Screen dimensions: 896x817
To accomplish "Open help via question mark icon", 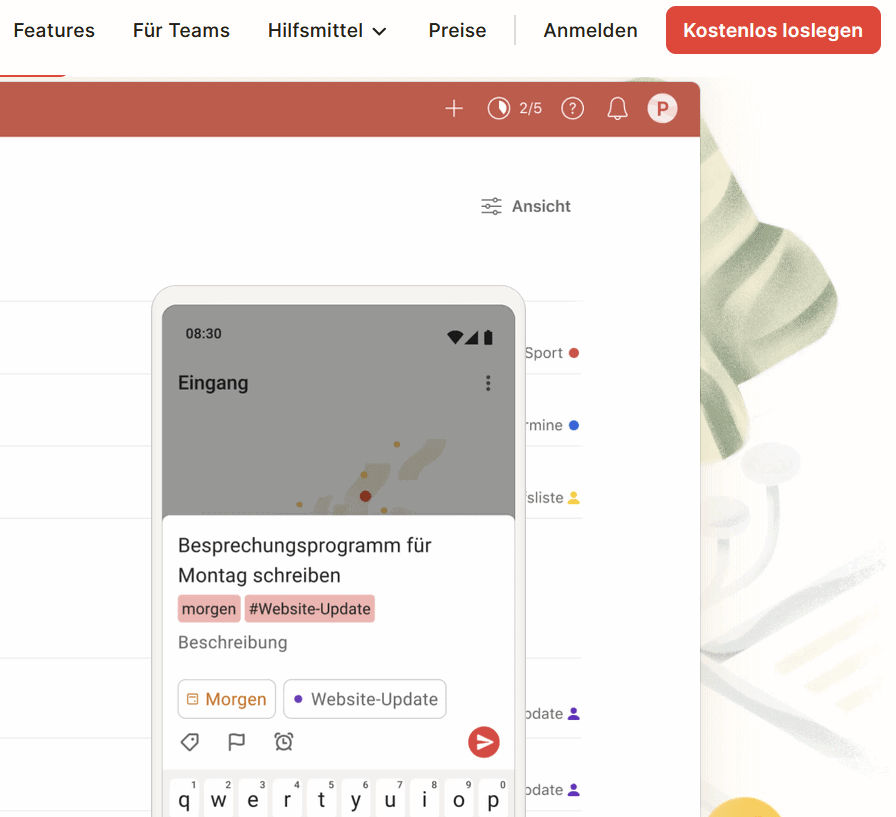I will tap(572, 108).
